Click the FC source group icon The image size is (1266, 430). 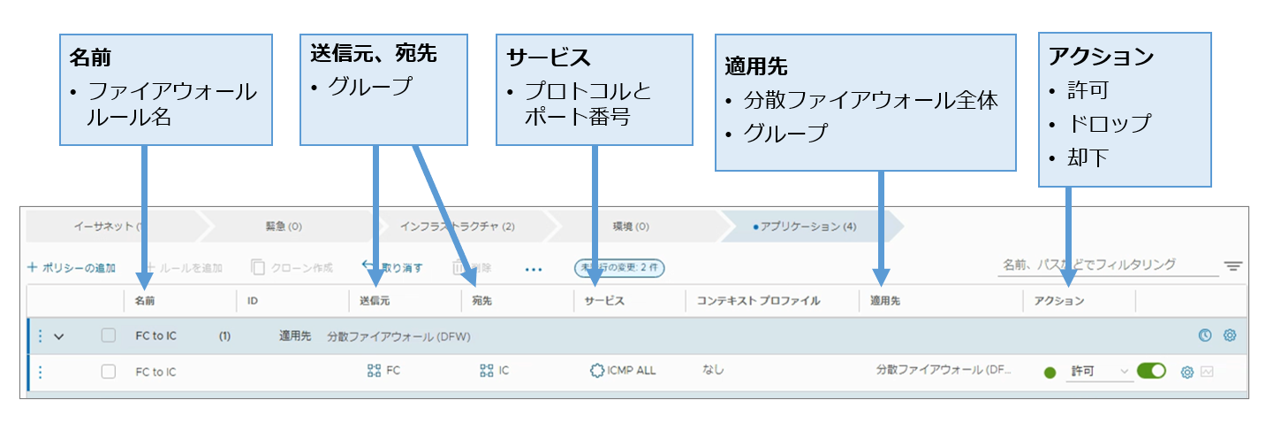[375, 371]
